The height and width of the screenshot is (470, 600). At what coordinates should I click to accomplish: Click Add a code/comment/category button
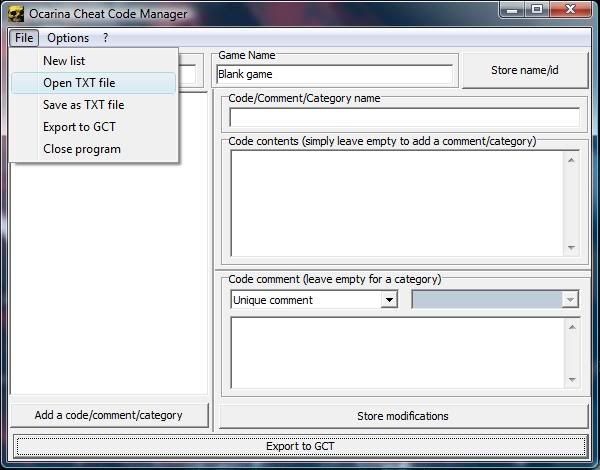pyautogui.click(x=109, y=415)
